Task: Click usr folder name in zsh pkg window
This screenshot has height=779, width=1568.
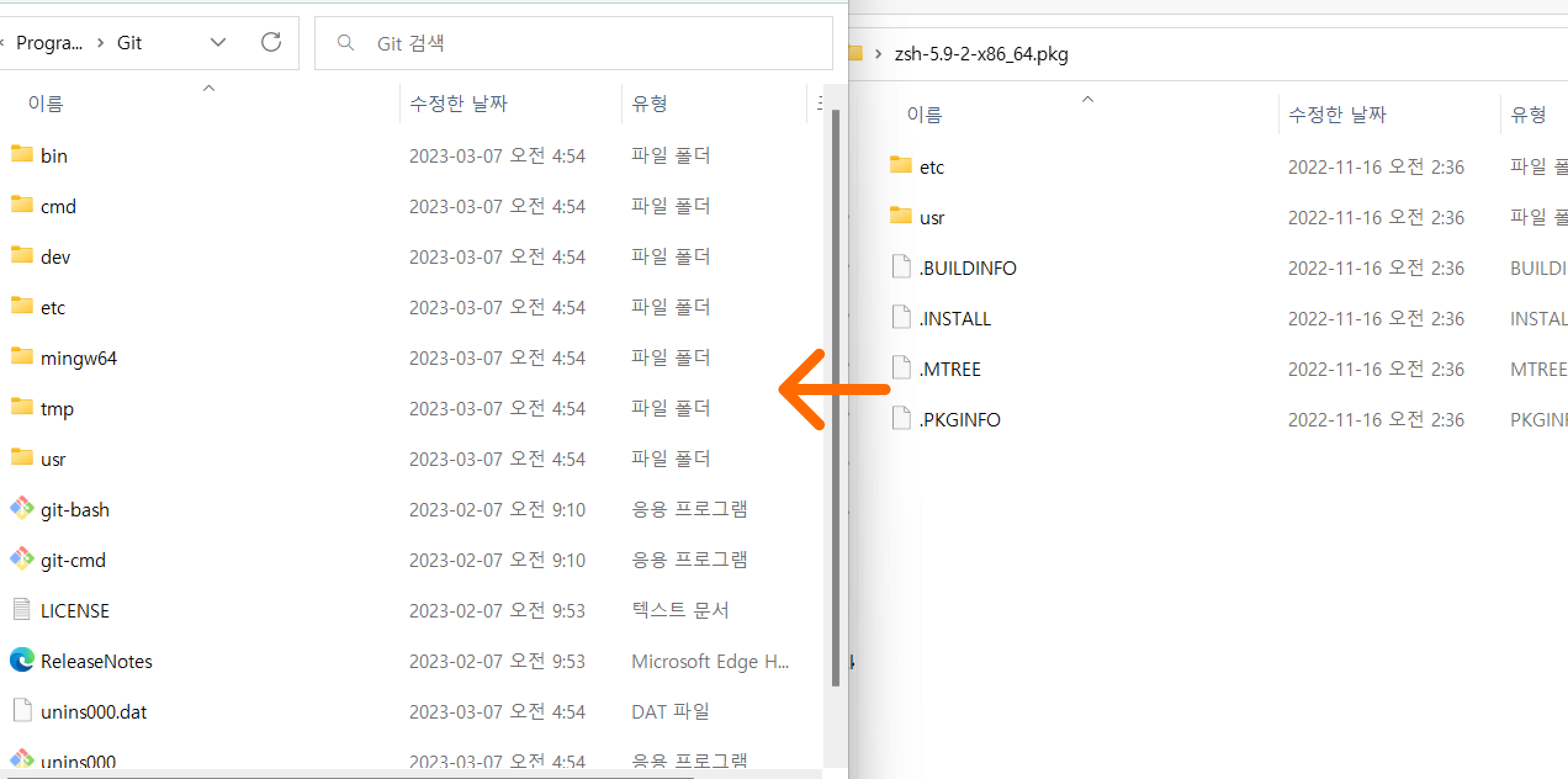Action: (932, 218)
